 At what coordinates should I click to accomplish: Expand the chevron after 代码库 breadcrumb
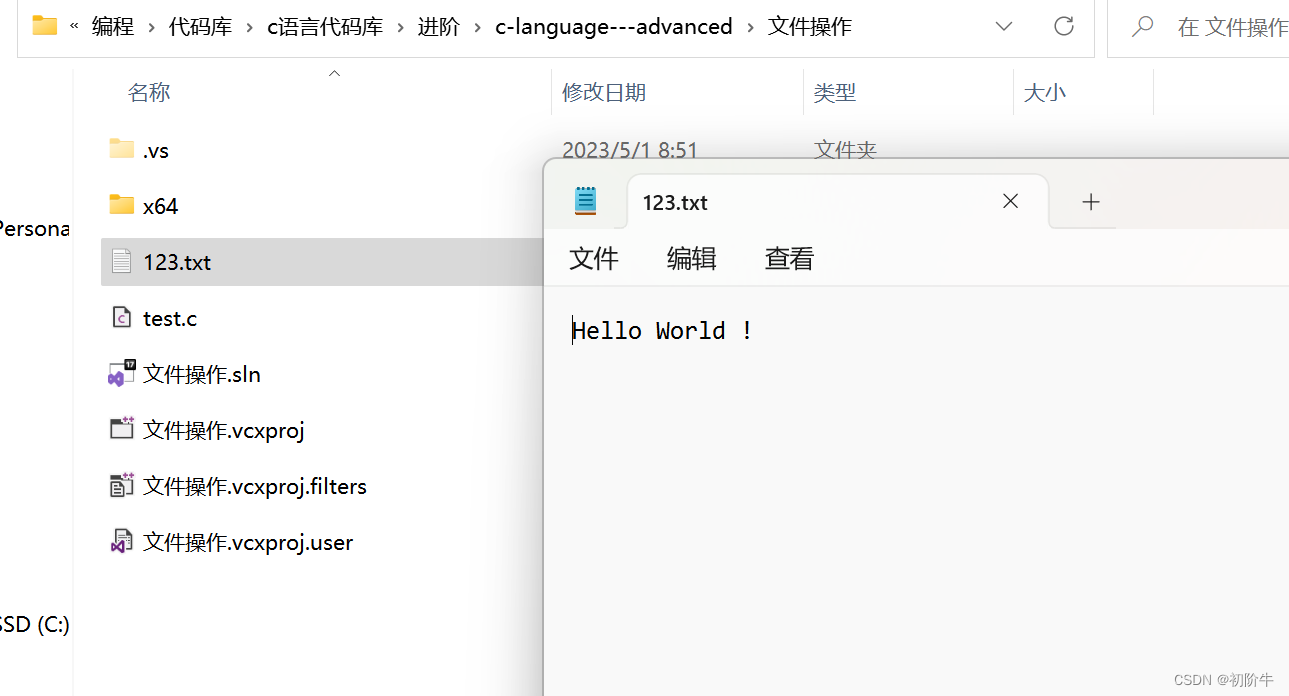(x=248, y=27)
